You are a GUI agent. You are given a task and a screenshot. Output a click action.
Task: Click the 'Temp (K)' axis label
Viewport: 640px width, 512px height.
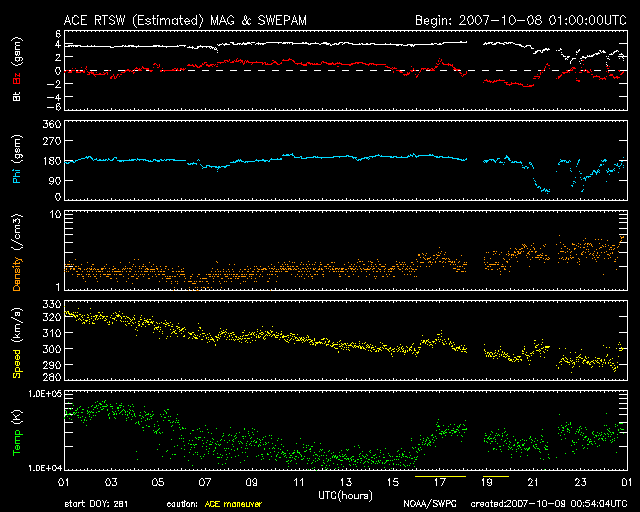point(17,432)
